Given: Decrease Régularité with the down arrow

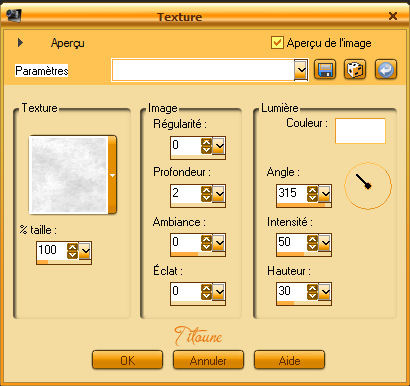Looking at the screenshot, I should coord(206,150).
